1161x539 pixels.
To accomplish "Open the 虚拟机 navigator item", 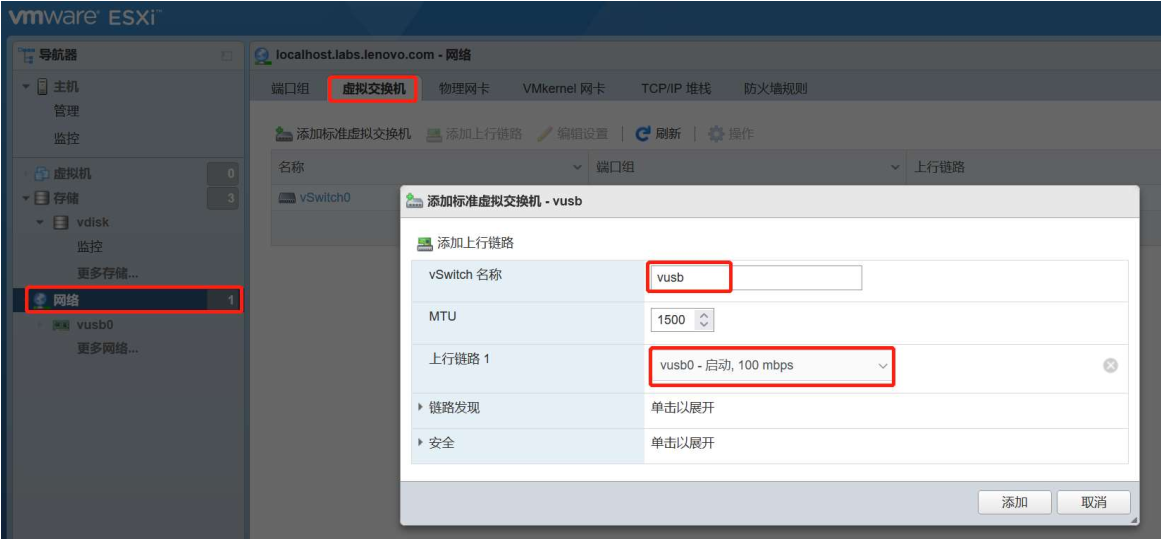I will coord(72,174).
